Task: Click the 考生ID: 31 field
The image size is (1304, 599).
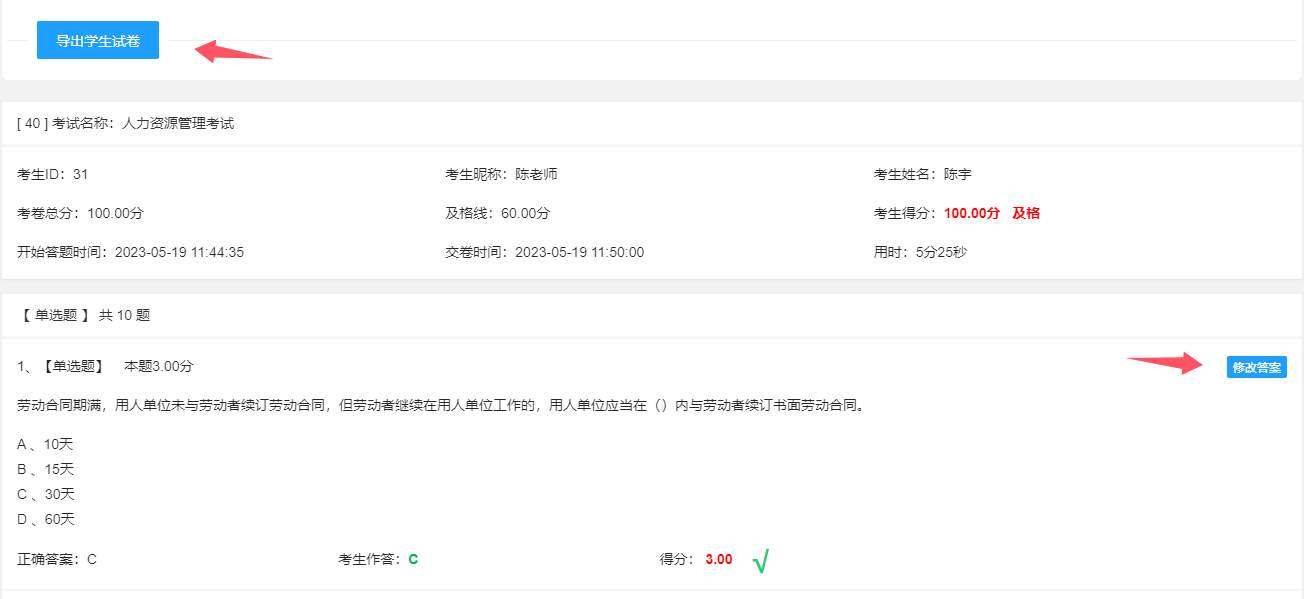Action: click(53, 174)
